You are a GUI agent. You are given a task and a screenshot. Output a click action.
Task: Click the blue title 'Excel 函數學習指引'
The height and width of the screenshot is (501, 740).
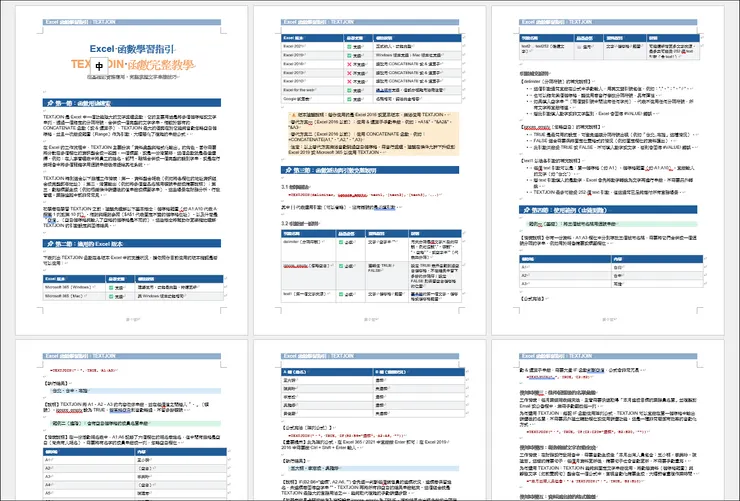coord(132,49)
